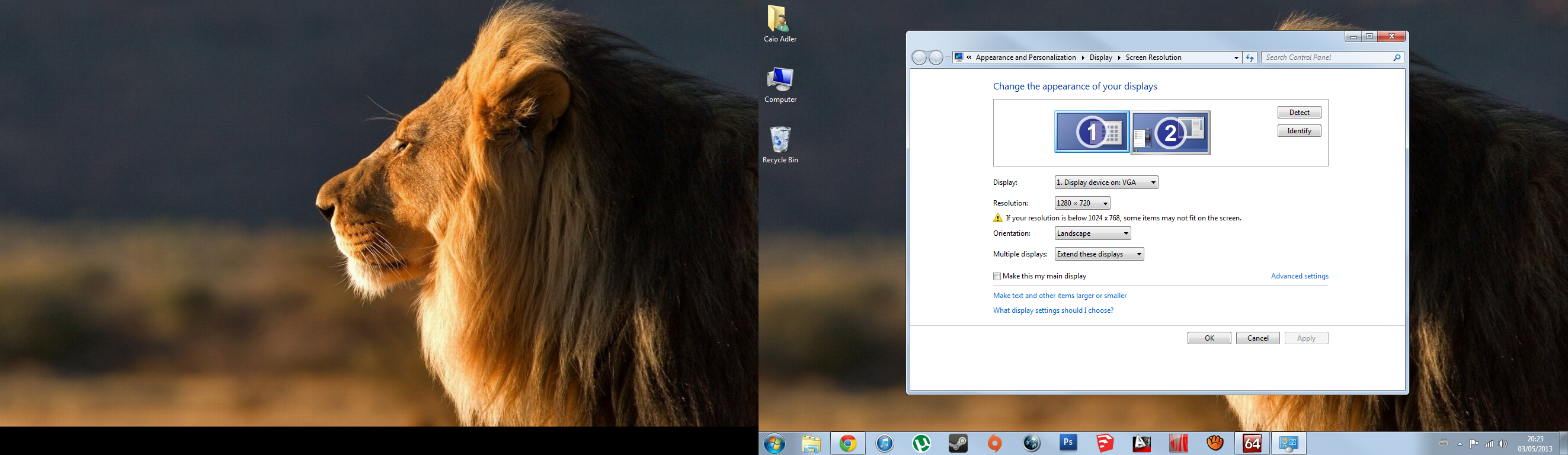The image size is (1568, 455).
Task: Open the Action Center flag icon
Action: click(1474, 443)
